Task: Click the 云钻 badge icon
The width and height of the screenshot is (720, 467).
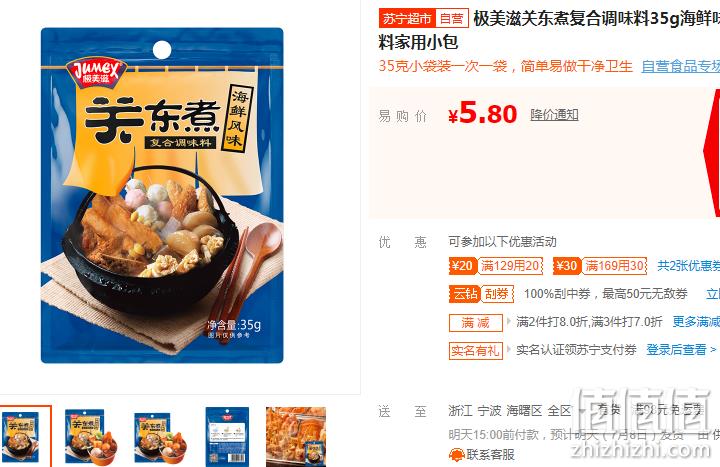Action: tap(464, 294)
